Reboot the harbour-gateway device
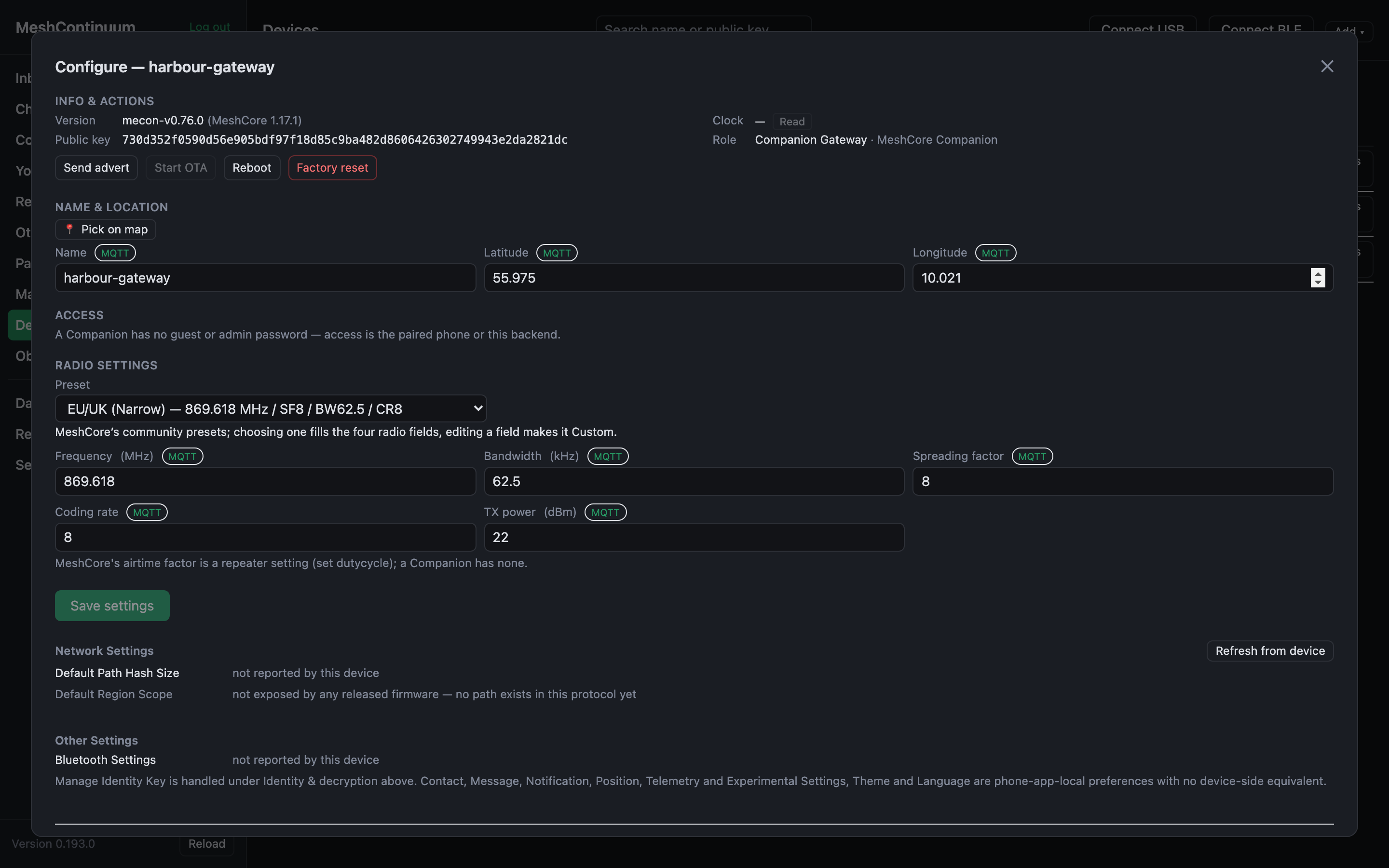The image size is (1389, 868). coord(252,168)
